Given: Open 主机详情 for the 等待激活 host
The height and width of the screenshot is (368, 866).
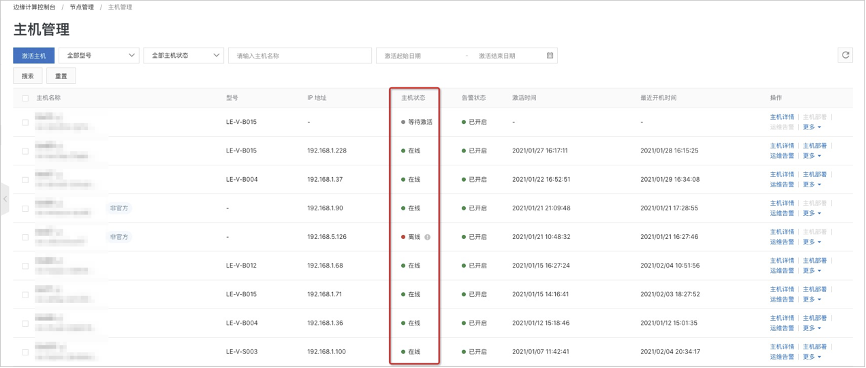Looking at the screenshot, I should point(782,117).
